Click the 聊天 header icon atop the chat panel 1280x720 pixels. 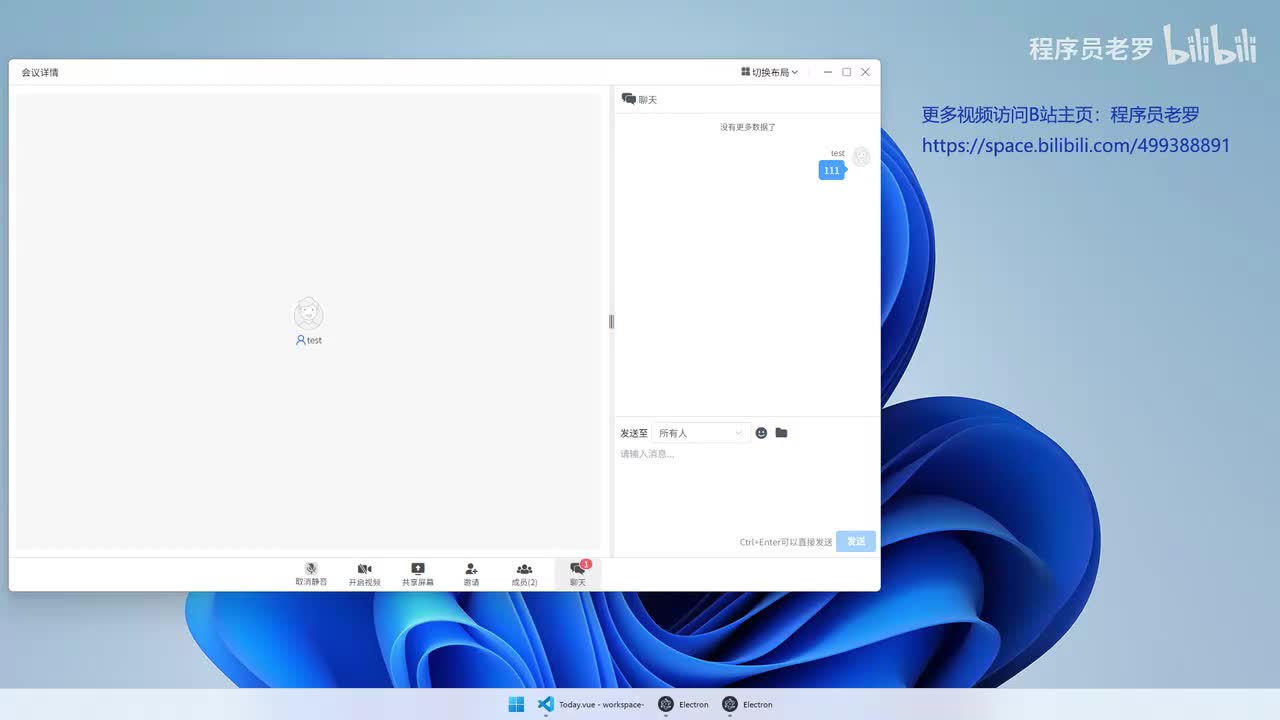click(629, 99)
